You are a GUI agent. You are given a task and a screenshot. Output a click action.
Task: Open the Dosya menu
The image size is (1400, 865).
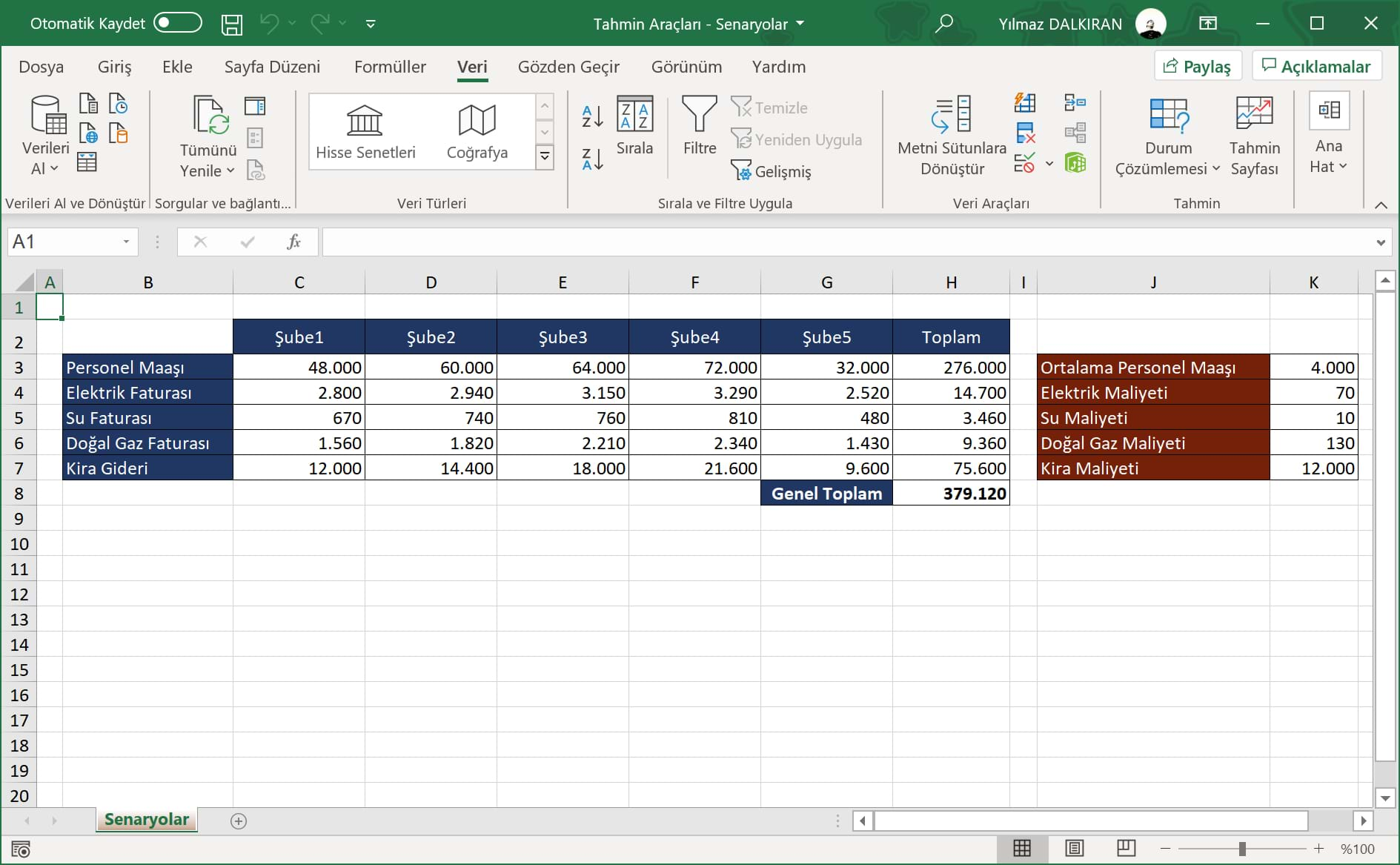click(42, 67)
